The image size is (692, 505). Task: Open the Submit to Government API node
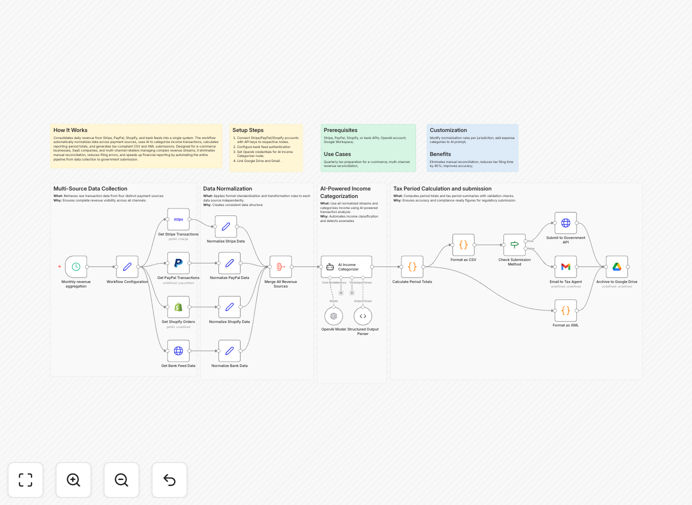click(x=566, y=223)
